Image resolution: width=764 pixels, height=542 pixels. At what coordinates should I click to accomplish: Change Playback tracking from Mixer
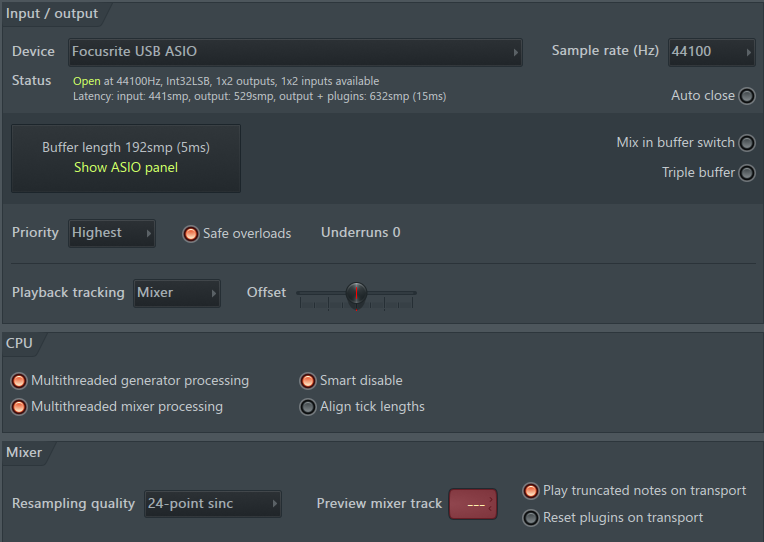pos(176,293)
